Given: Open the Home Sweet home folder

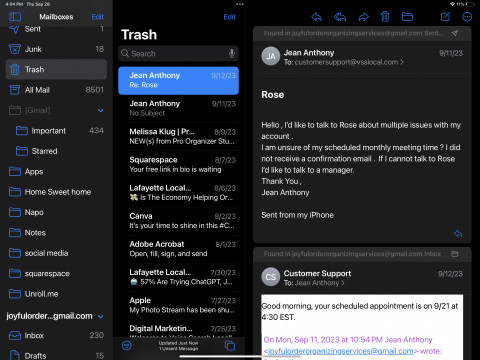Looking at the screenshot, I should coord(56,192).
